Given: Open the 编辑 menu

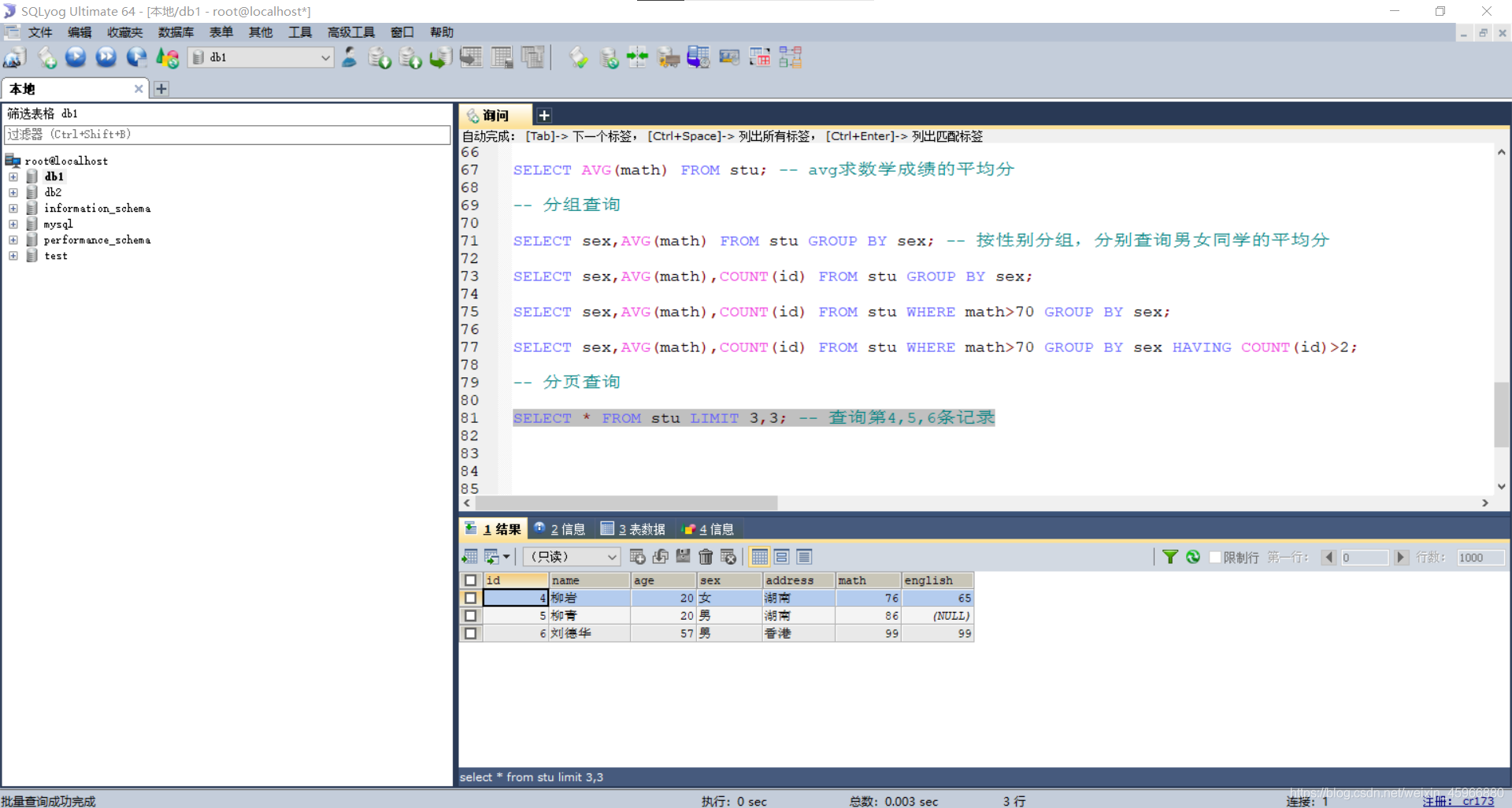Looking at the screenshot, I should point(80,32).
